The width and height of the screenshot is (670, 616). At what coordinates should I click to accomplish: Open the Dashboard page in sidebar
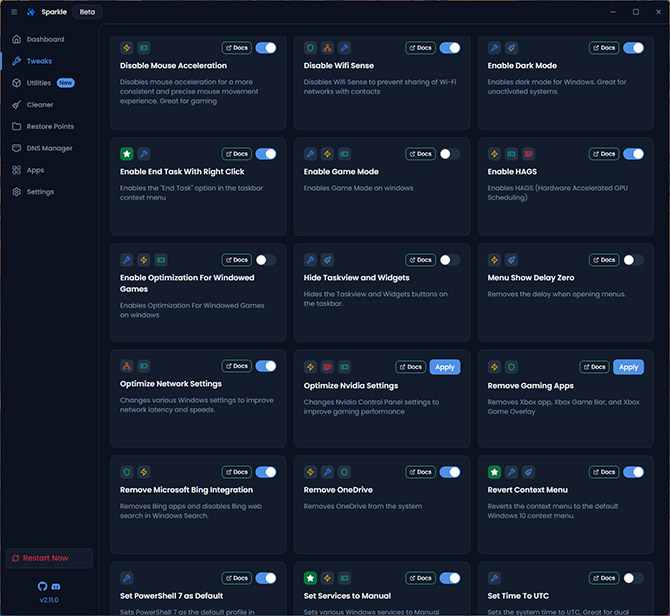pos(45,39)
